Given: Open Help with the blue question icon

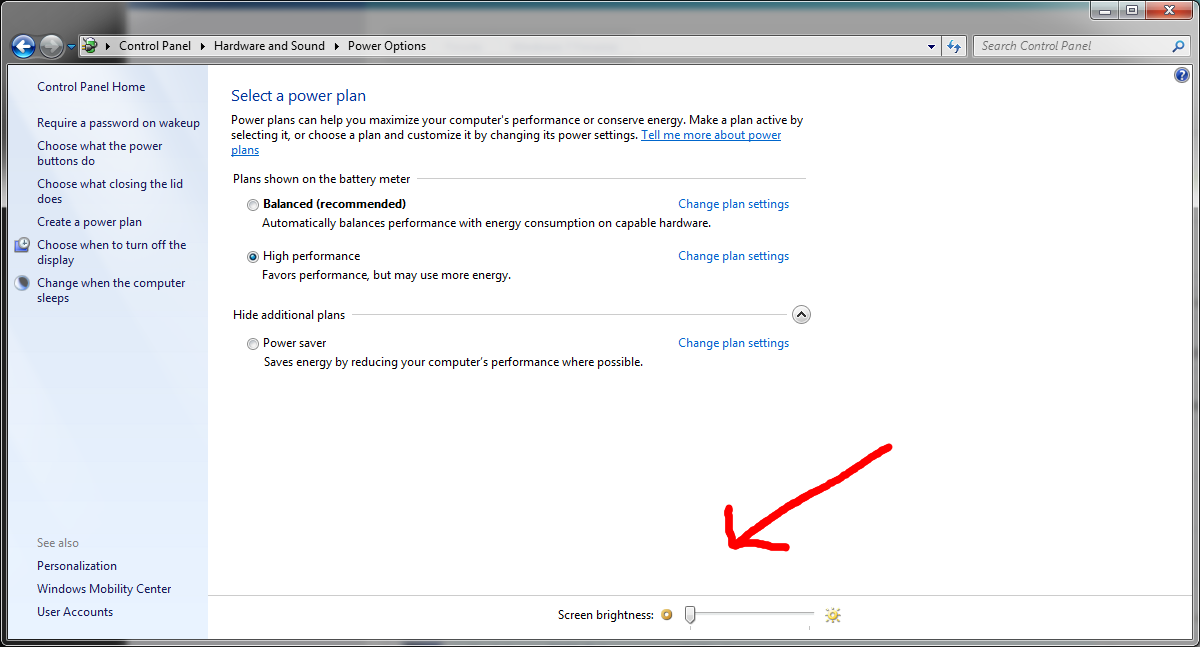Looking at the screenshot, I should [x=1182, y=75].
